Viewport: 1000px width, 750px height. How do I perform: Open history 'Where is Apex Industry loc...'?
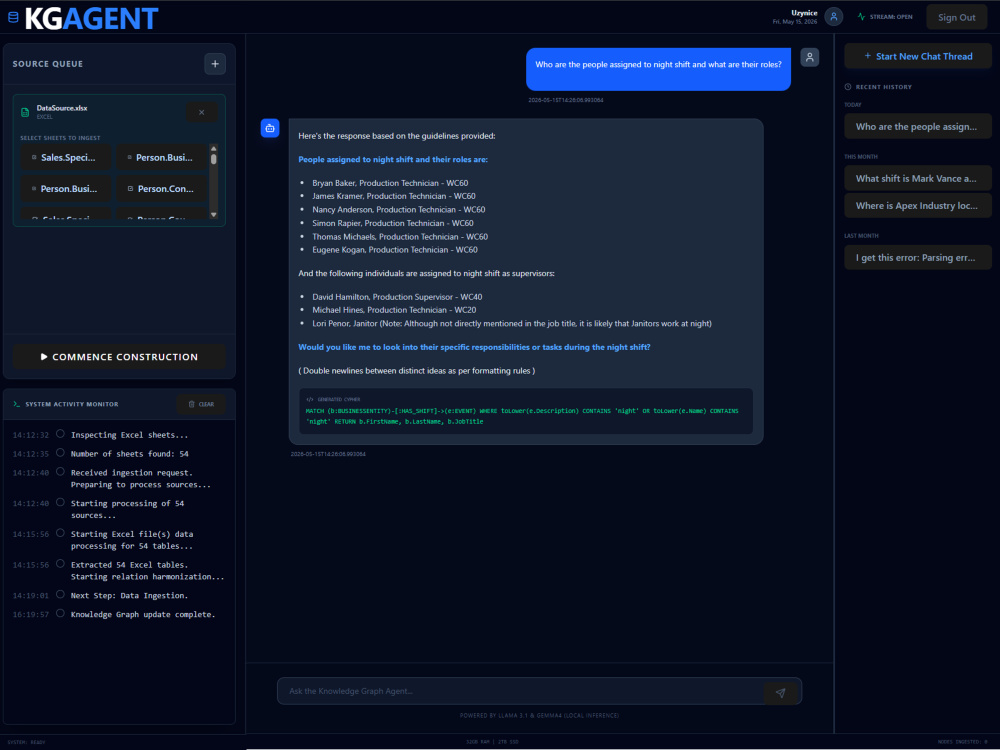918,205
